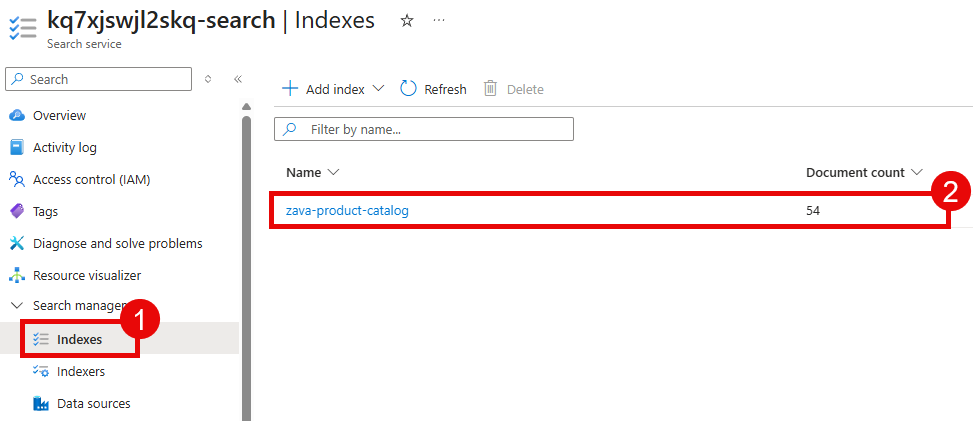973x421 pixels.
Task: Open Overview in sidebar
Action: pos(59,115)
